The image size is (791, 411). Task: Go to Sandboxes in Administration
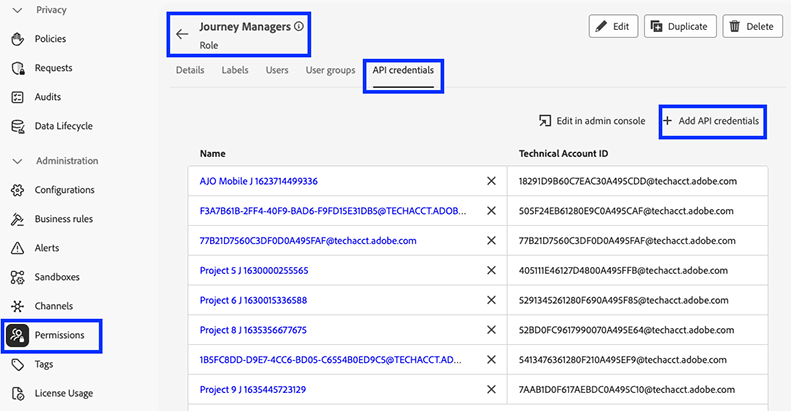point(57,277)
